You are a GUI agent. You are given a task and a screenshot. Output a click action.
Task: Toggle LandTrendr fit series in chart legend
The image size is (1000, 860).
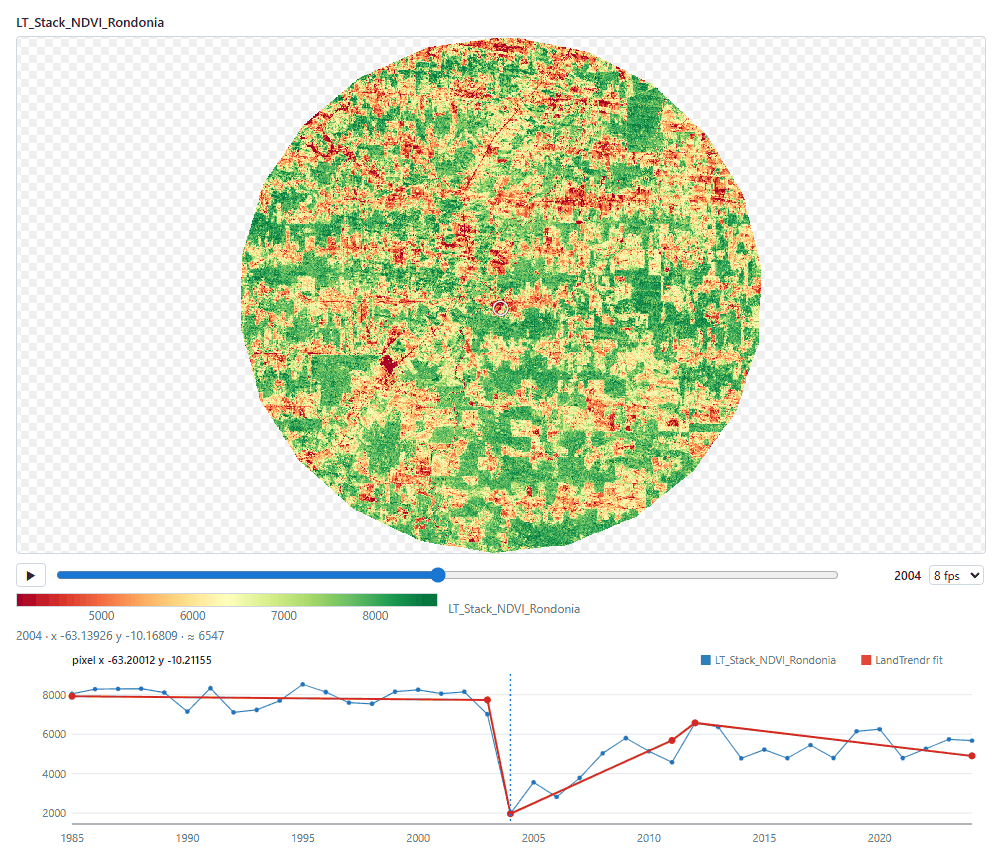tap(901, 660)
